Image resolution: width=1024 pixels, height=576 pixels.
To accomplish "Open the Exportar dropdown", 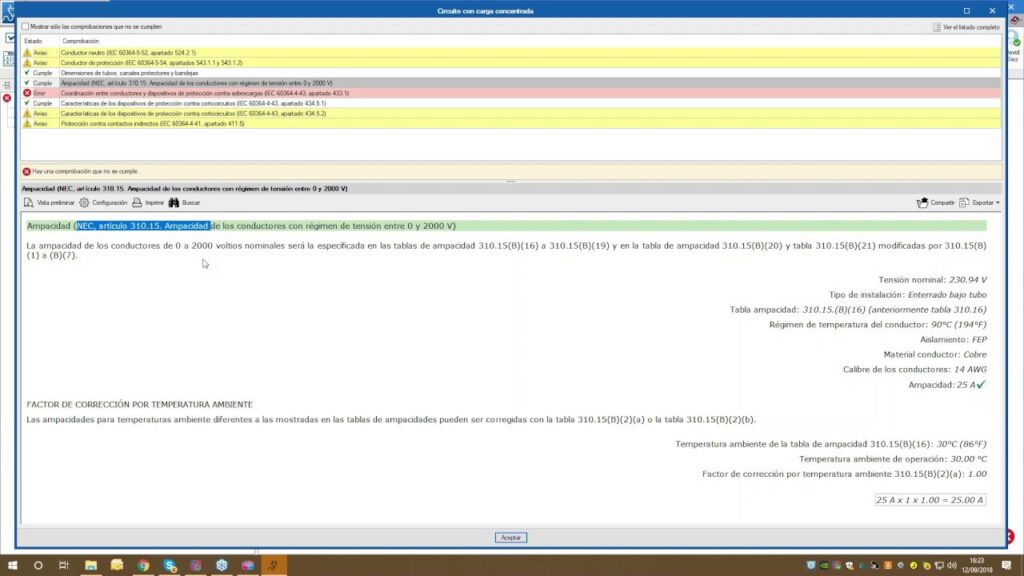I will [980, 203].
